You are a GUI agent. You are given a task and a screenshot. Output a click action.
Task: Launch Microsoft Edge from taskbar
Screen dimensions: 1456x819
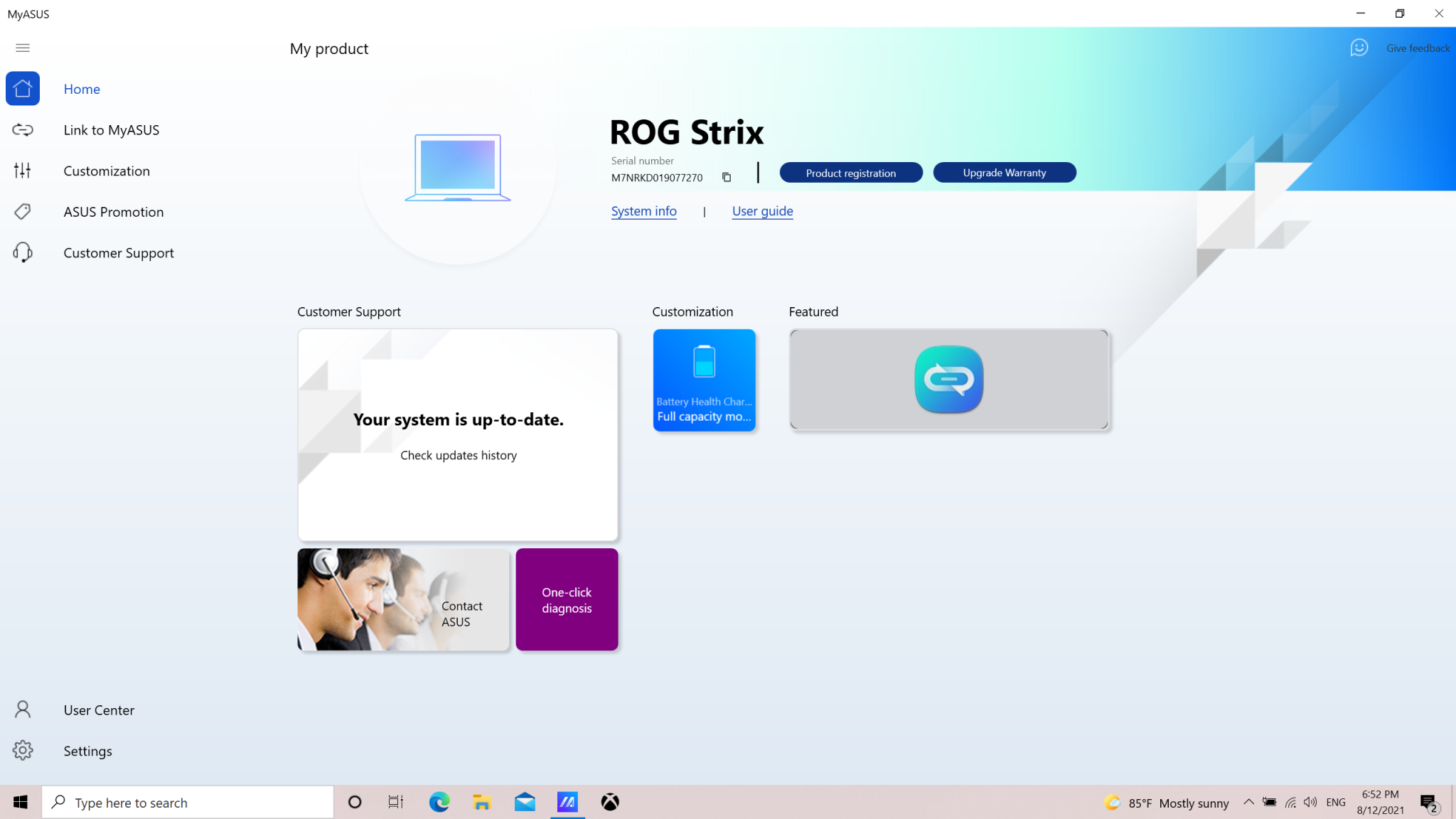pyautogui.click(x=439, y=802)
